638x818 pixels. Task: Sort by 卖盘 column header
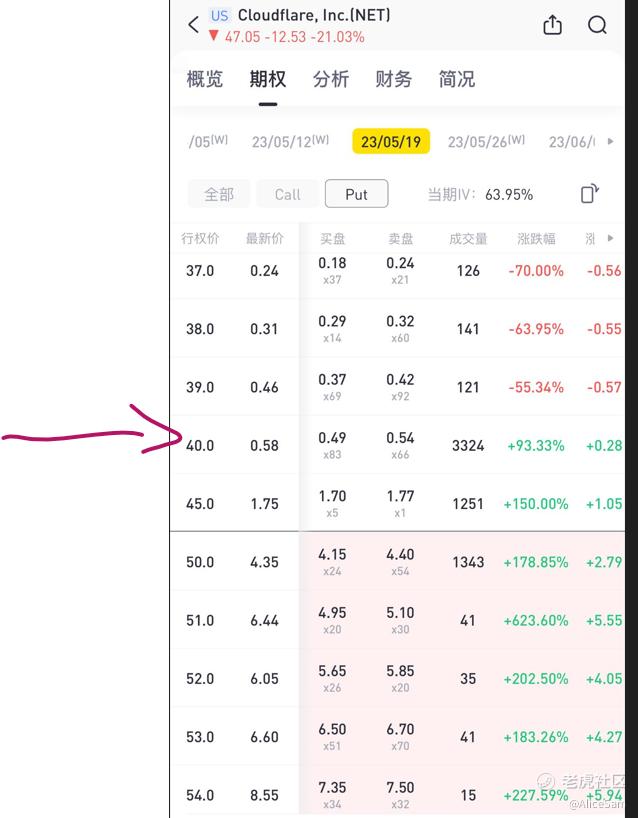point(401,238)
